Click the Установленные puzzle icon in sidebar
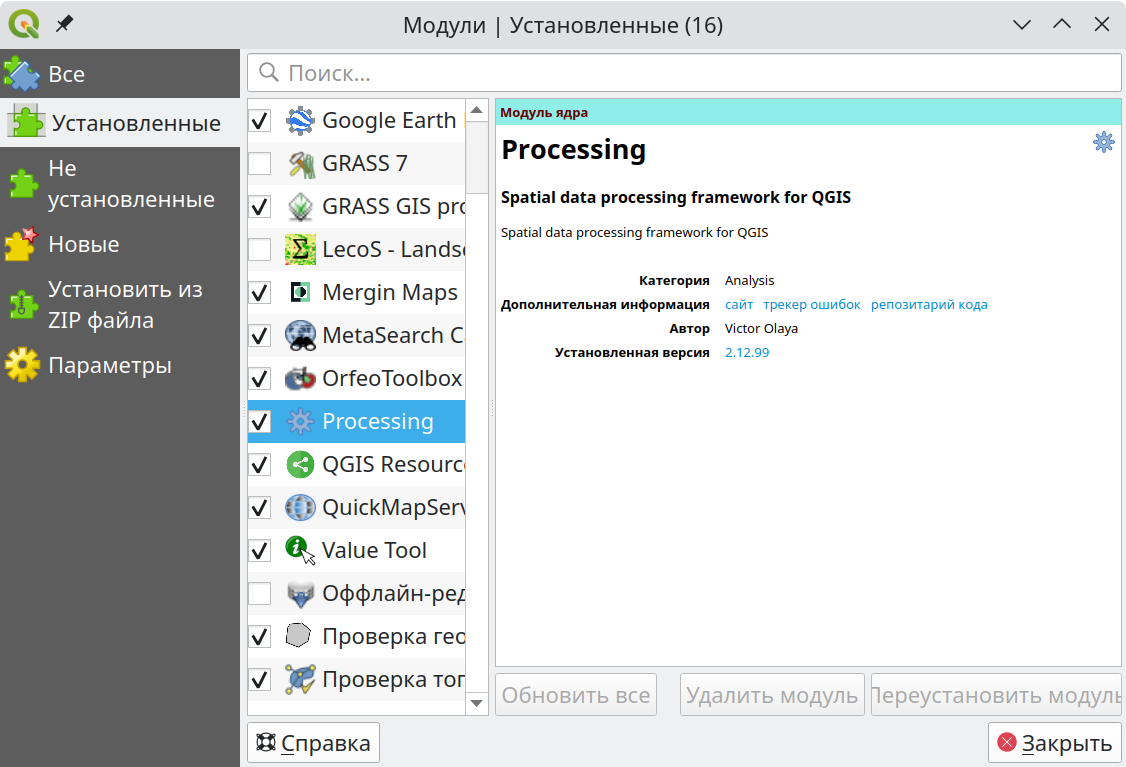 [26, 123]
